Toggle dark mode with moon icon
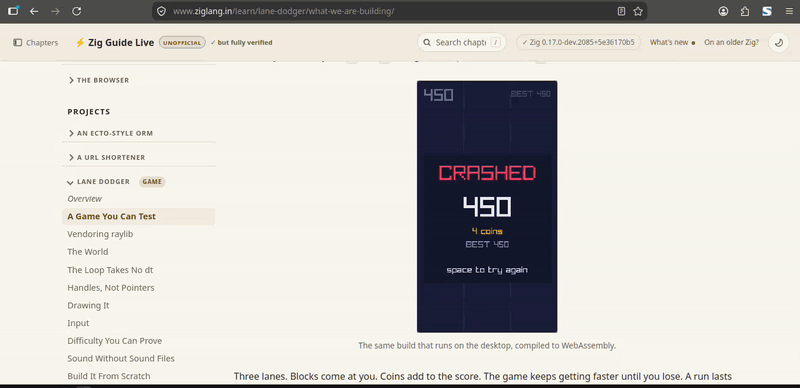 click(x=779, y=43)
